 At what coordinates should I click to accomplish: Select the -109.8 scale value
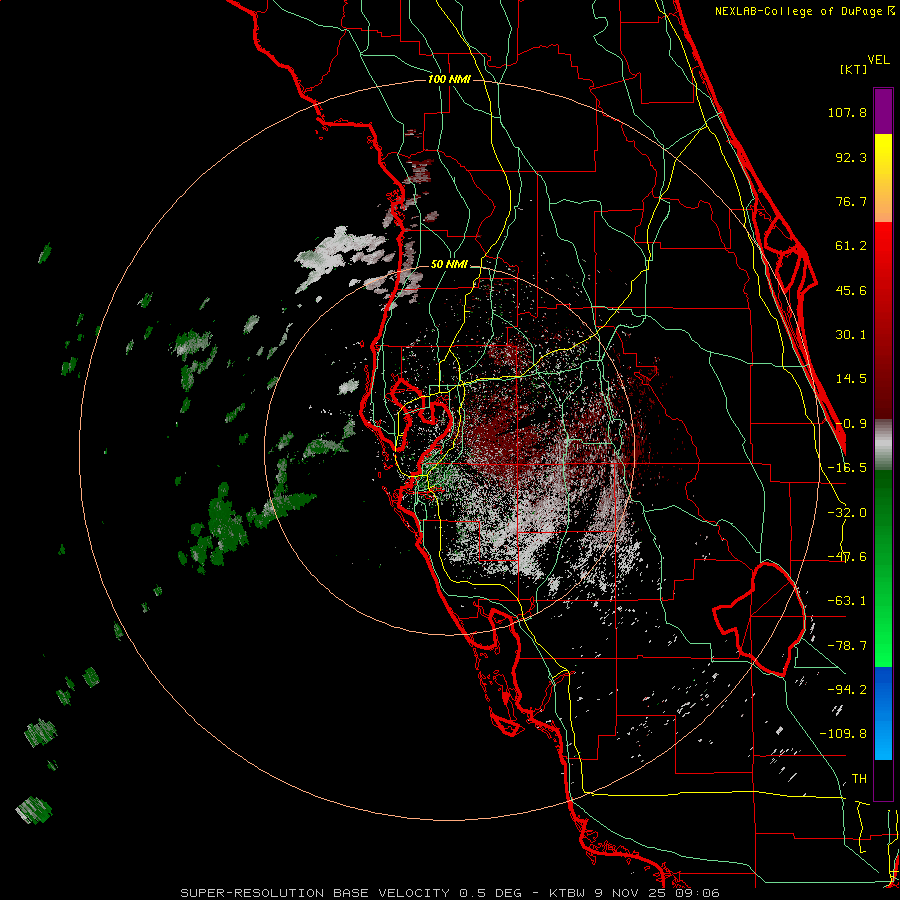tap(843, 734)
